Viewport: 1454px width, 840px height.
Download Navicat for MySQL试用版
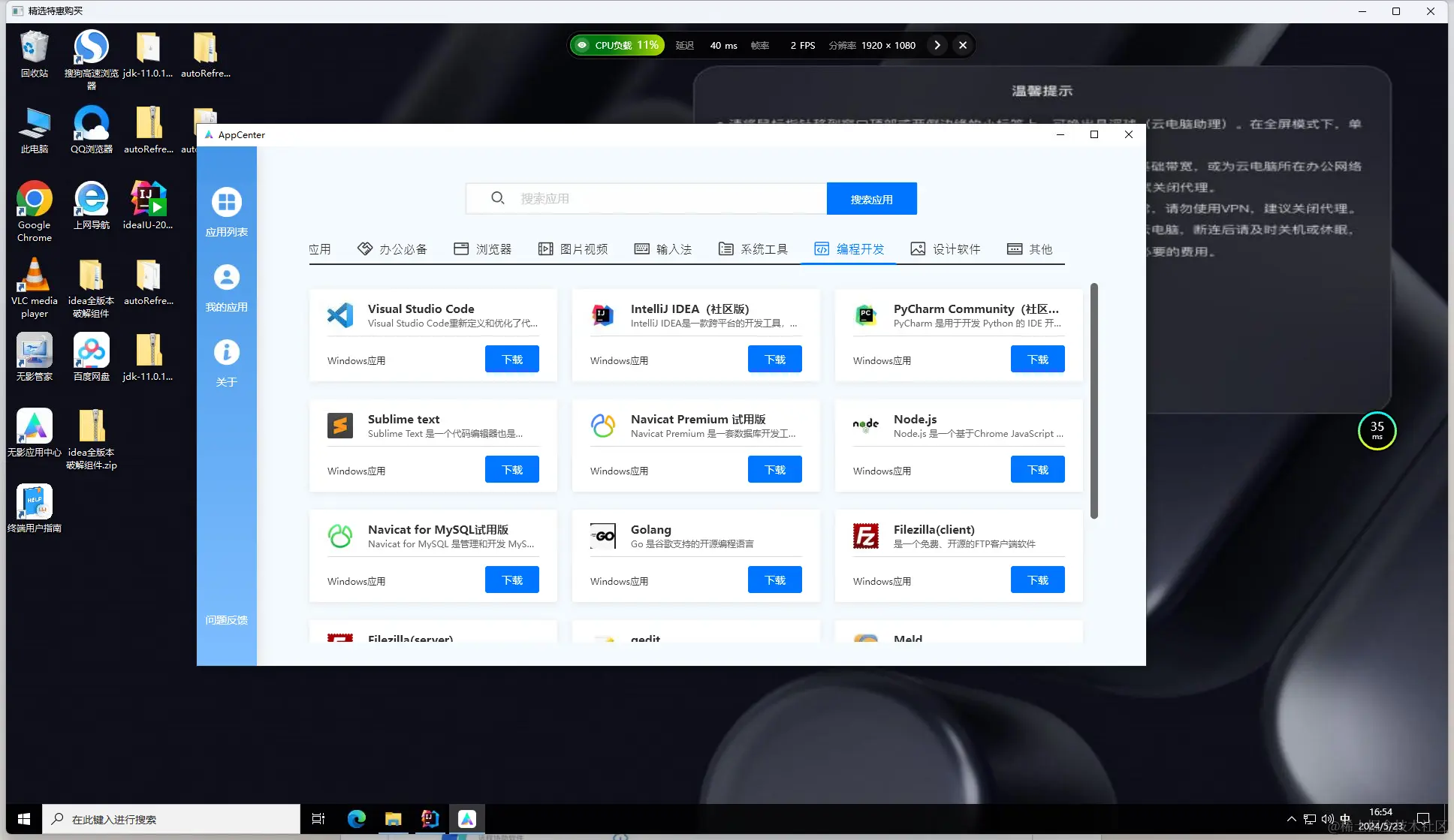pyautogui.click(x=511, y=580)
